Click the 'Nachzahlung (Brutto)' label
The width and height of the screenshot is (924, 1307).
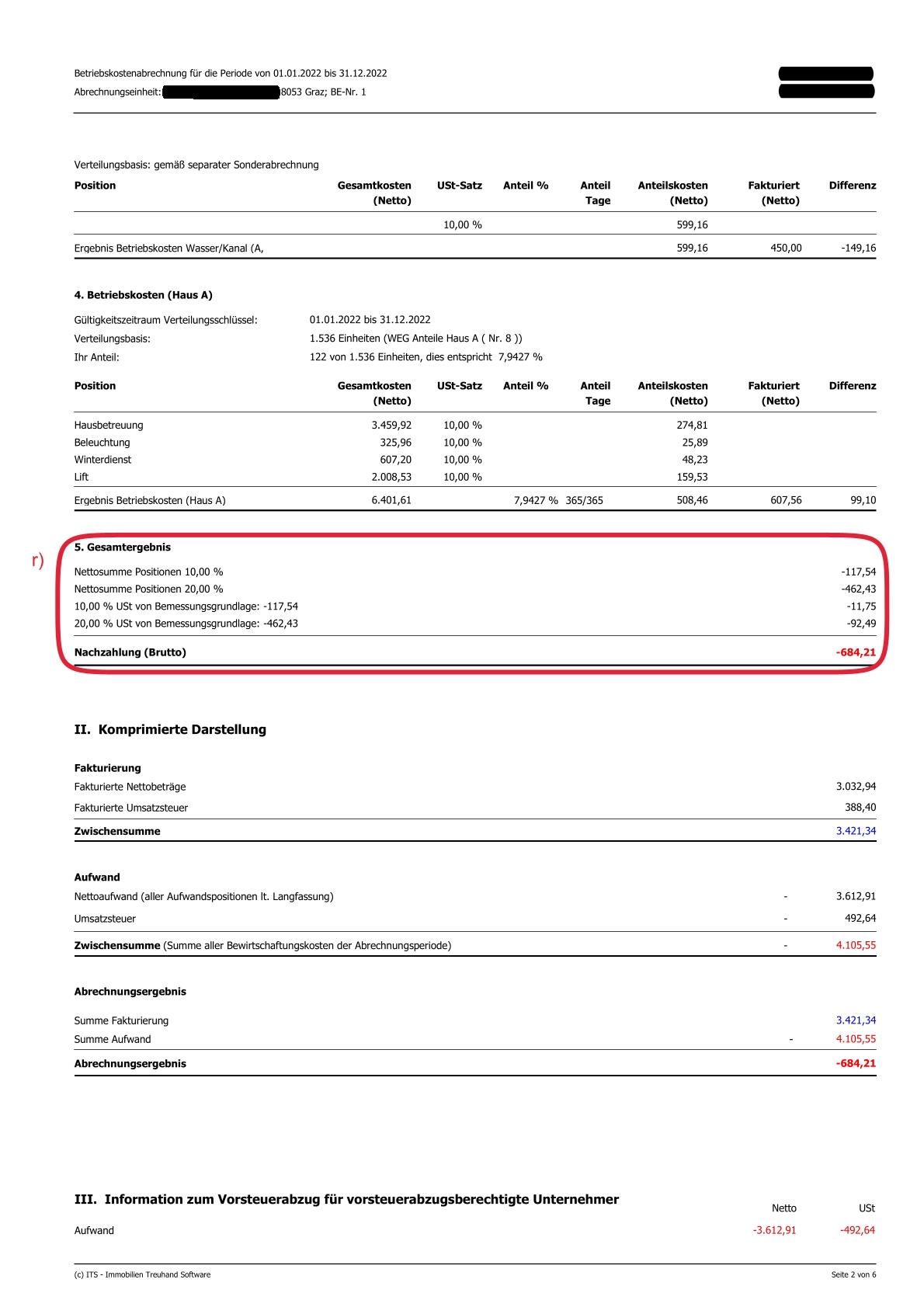[x=130, y=652]
